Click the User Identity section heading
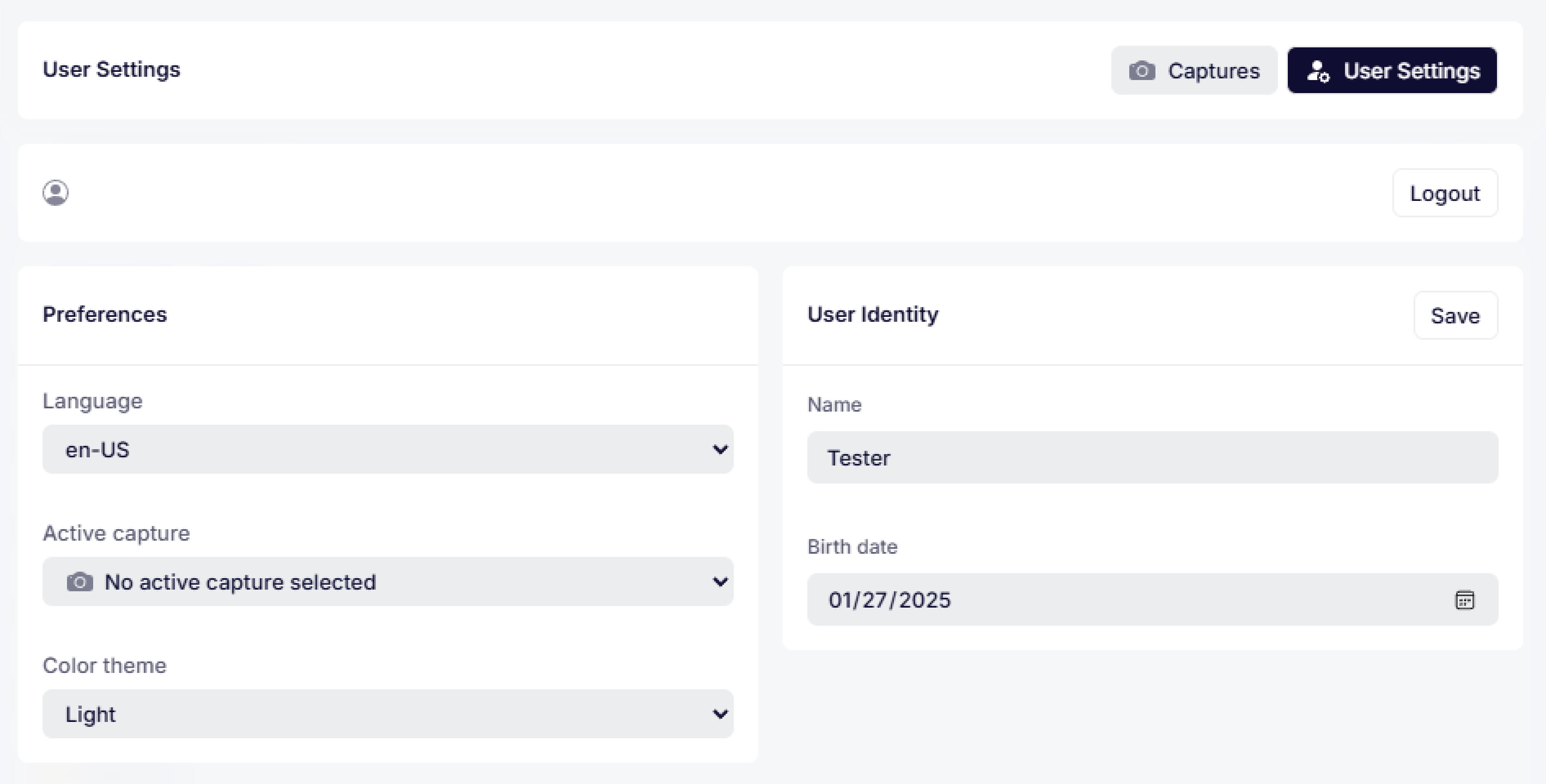Screen dimensions: 1546x784 coord(873,314)
